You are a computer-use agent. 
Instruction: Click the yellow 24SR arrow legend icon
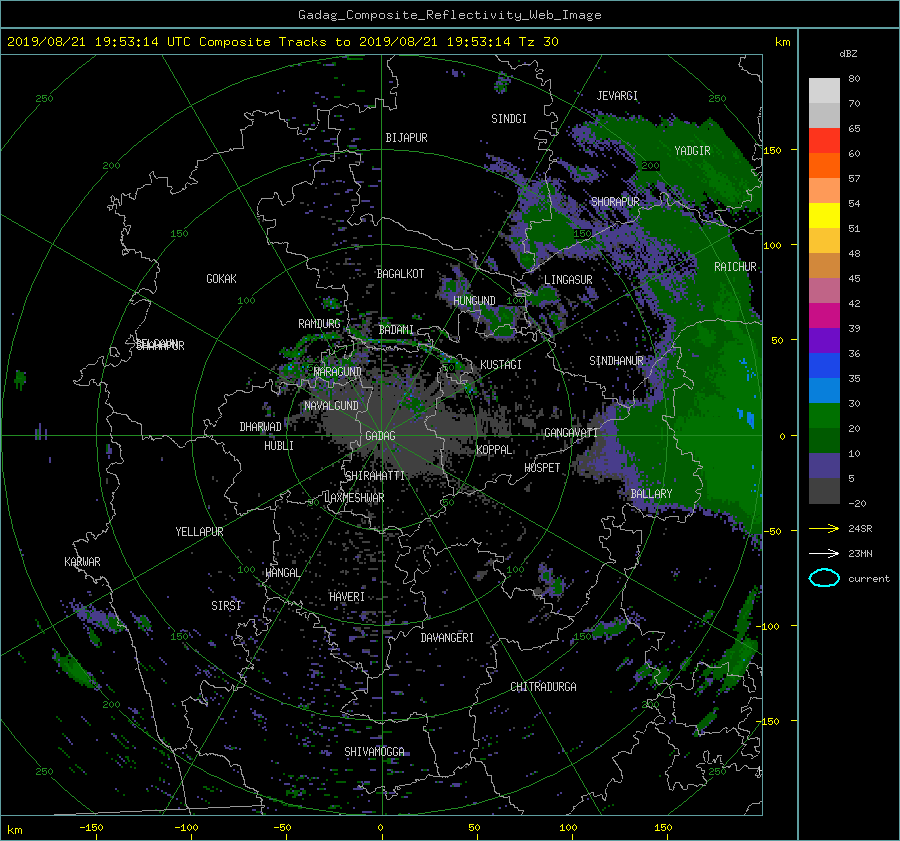point(824,528)
